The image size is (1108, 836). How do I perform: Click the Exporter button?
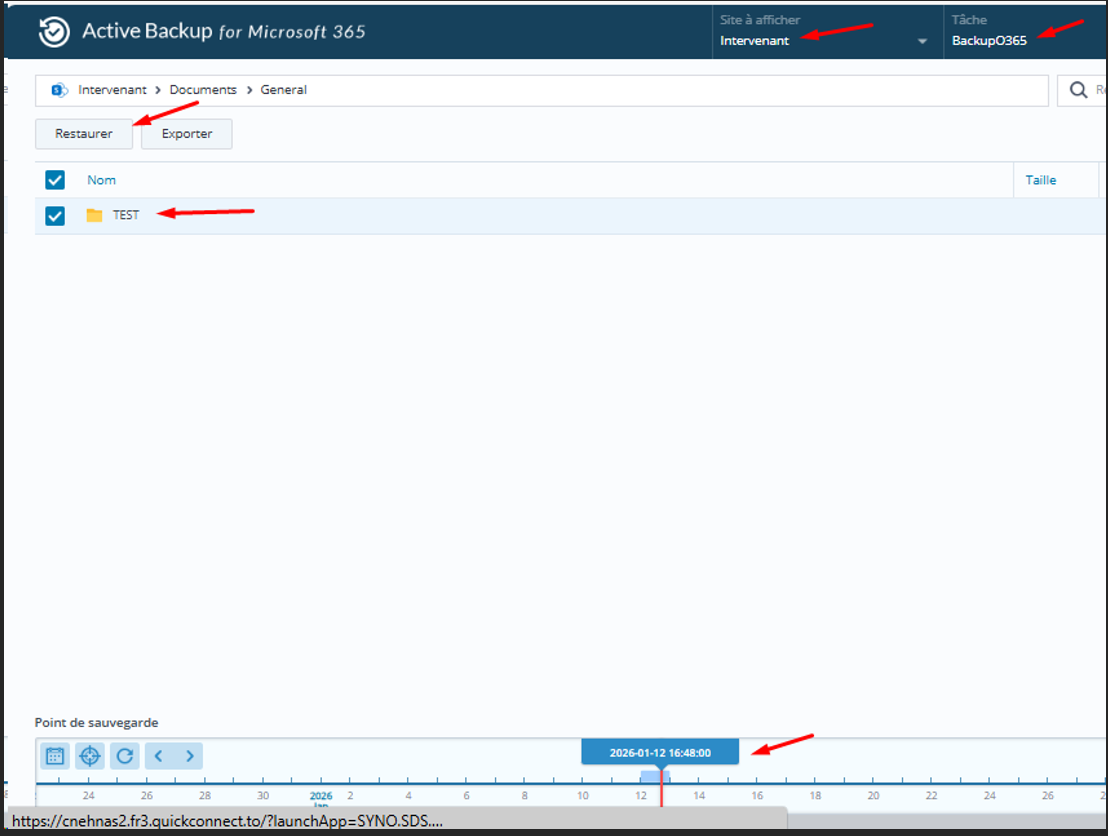[186, 133]
